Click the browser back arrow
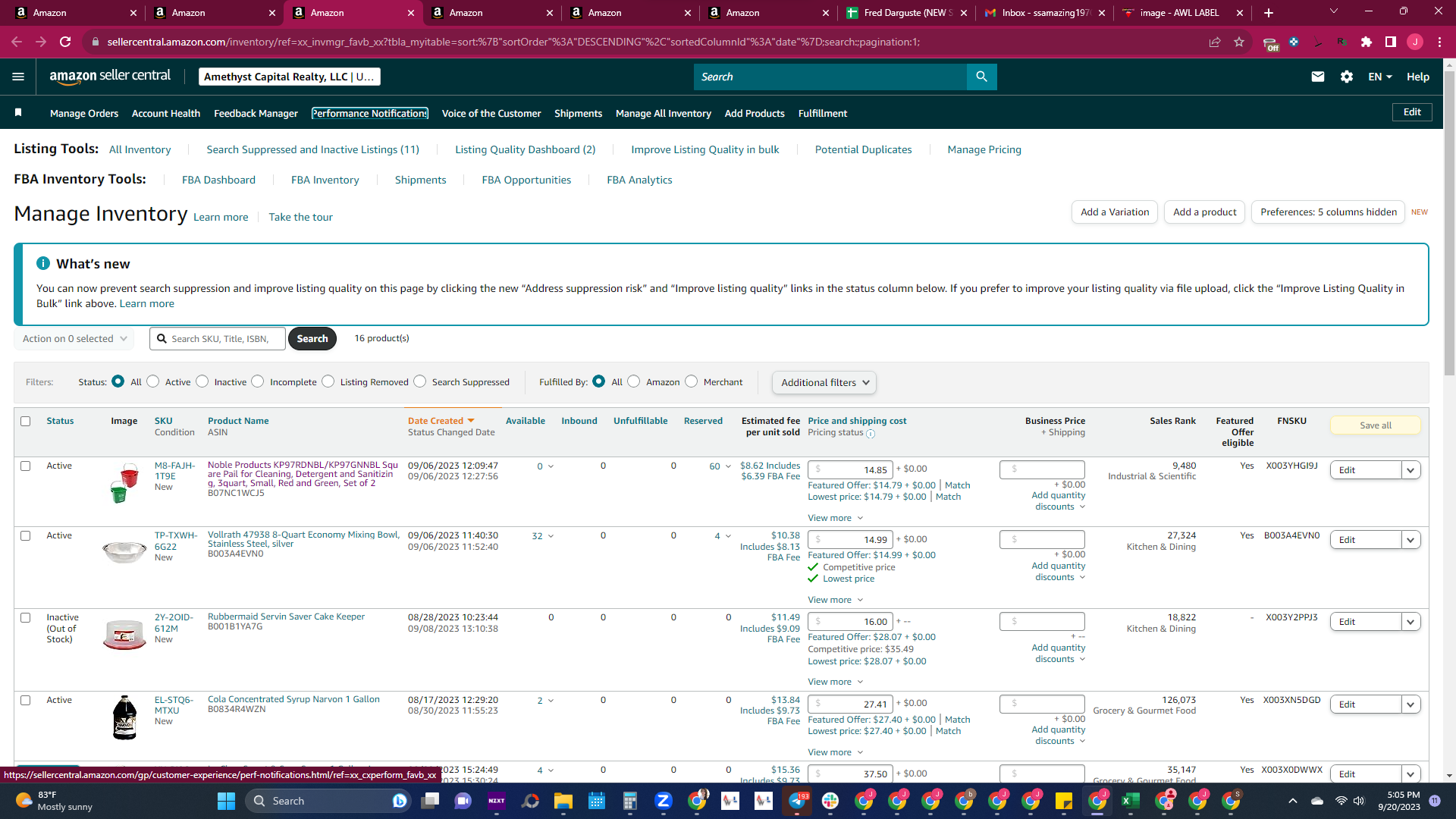This screenshot has width=1456, height=819. click(x=17, y=42)
